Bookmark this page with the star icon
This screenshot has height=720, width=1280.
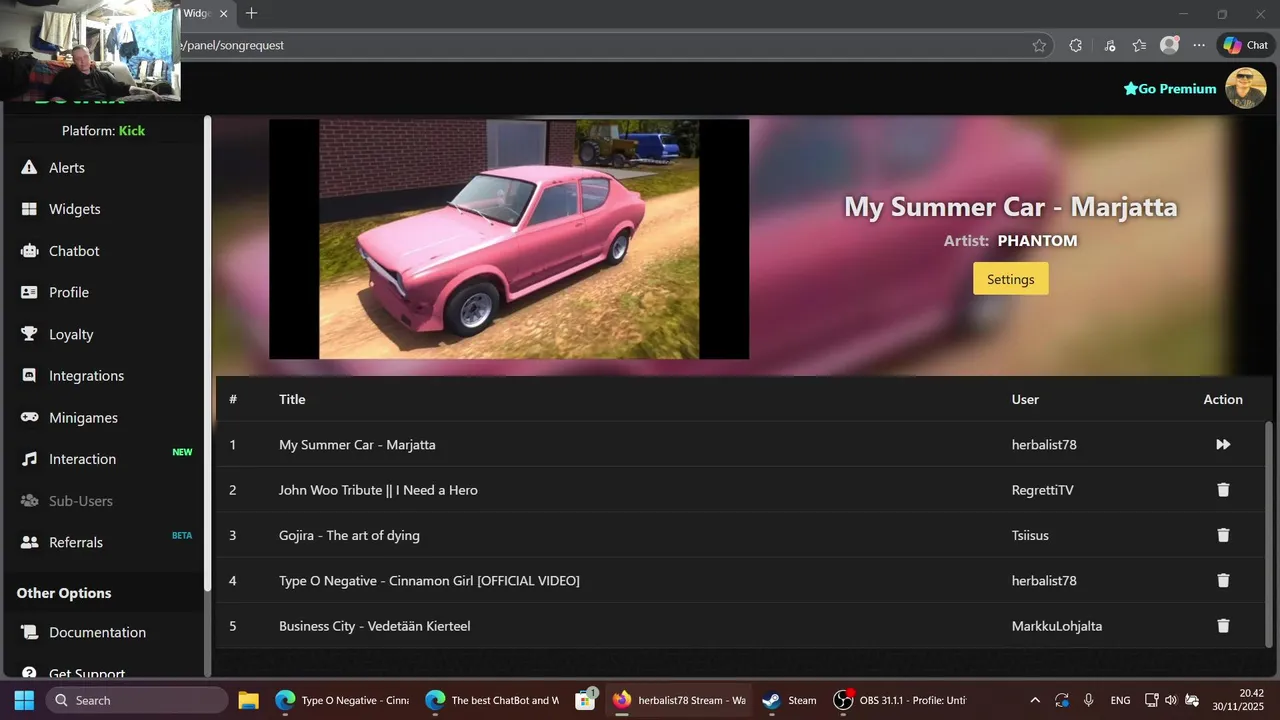(x=1039, y=45)
